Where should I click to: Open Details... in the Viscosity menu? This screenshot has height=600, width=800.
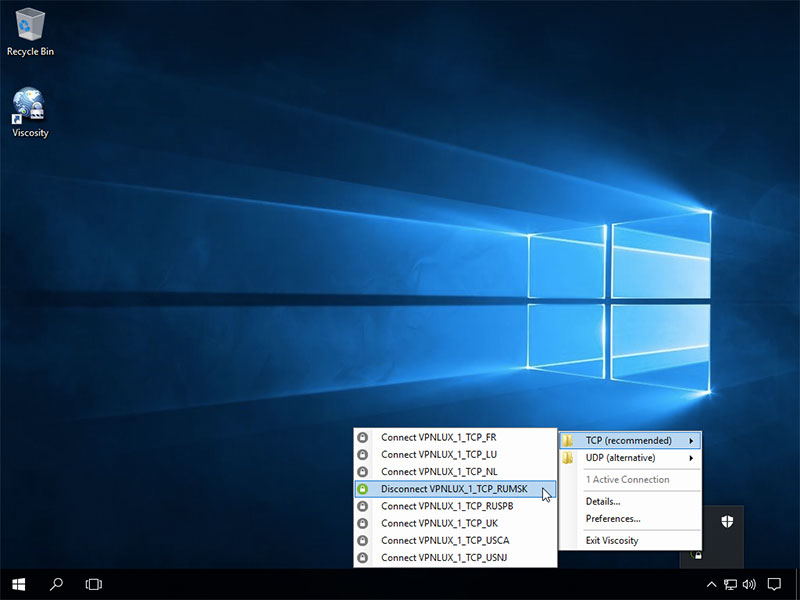630,502
